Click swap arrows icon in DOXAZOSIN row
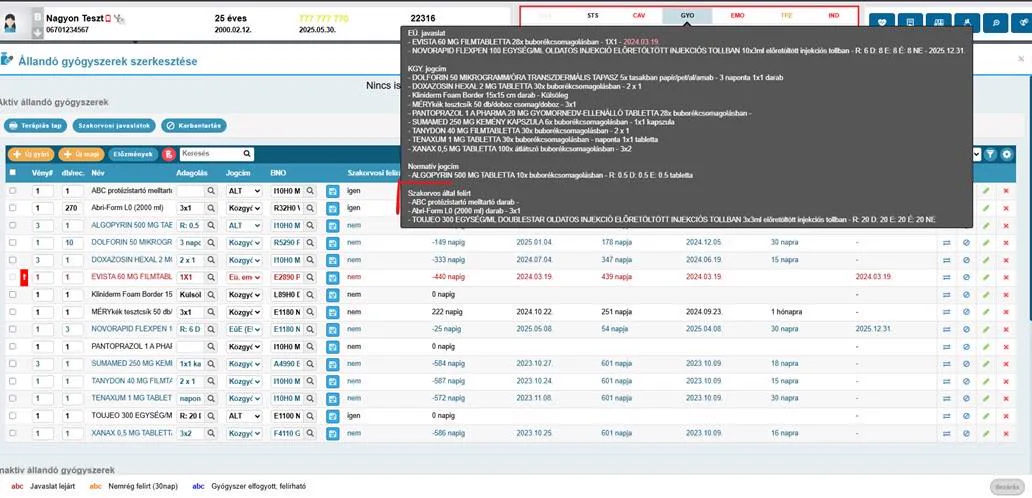This screenshot has width=1032, height=498. [x=946, y=260]
